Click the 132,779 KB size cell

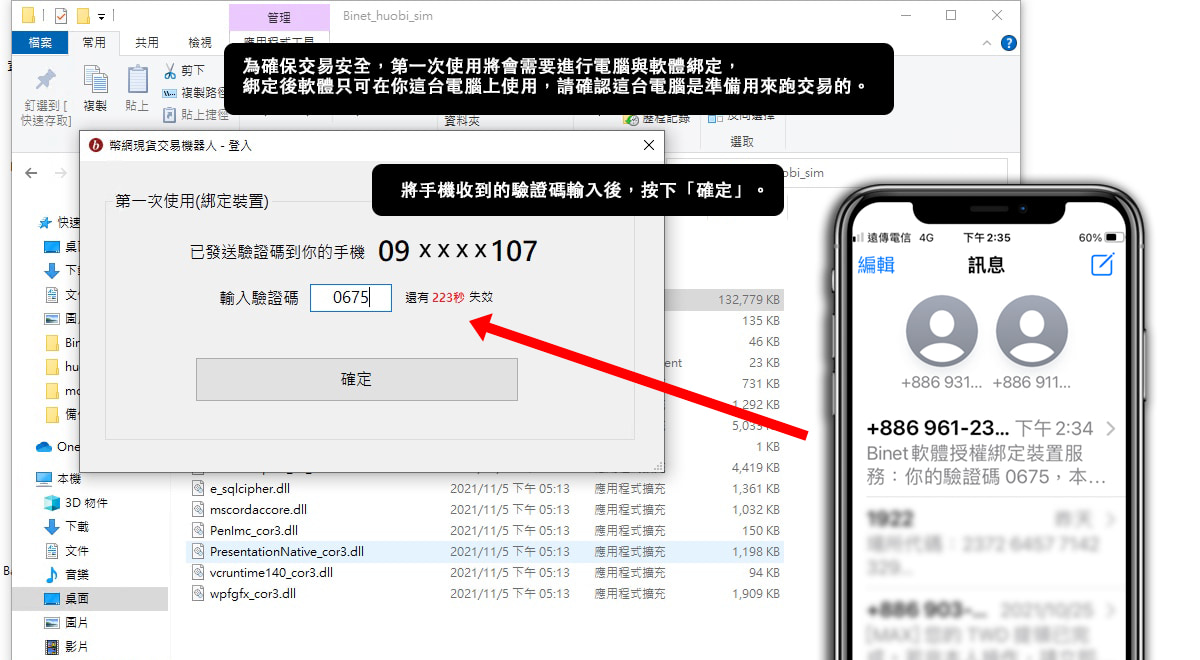[749, 300]
